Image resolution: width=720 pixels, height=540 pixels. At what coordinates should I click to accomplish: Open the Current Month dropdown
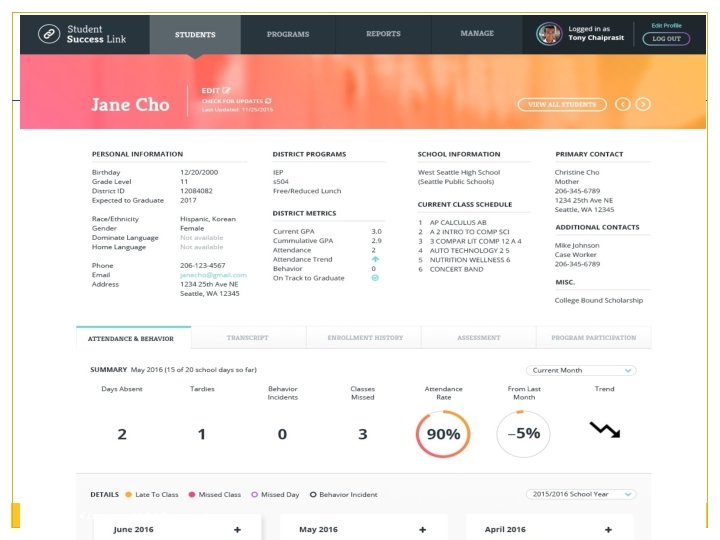pos(581,370)
